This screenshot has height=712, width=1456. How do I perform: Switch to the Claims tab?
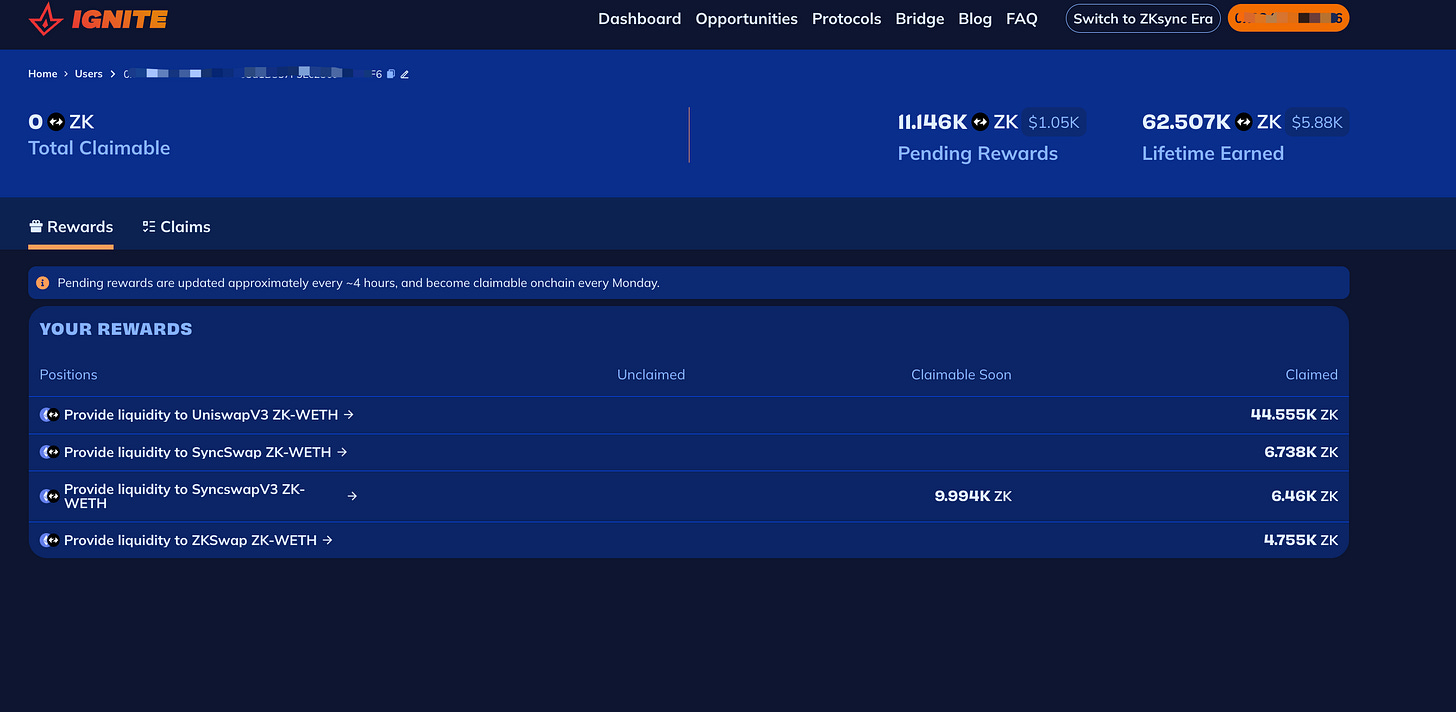pos(176,227)
